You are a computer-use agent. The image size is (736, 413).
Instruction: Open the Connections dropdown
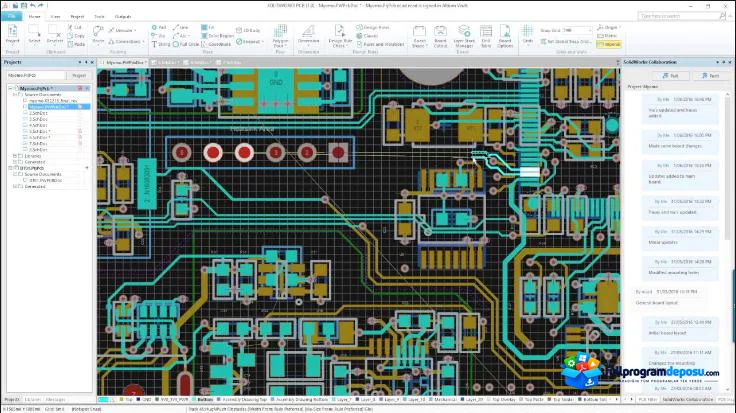[x=126, y=42]
